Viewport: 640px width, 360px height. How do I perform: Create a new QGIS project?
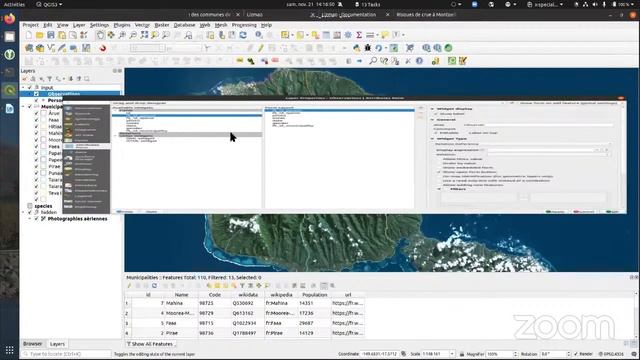click(29, 36)
